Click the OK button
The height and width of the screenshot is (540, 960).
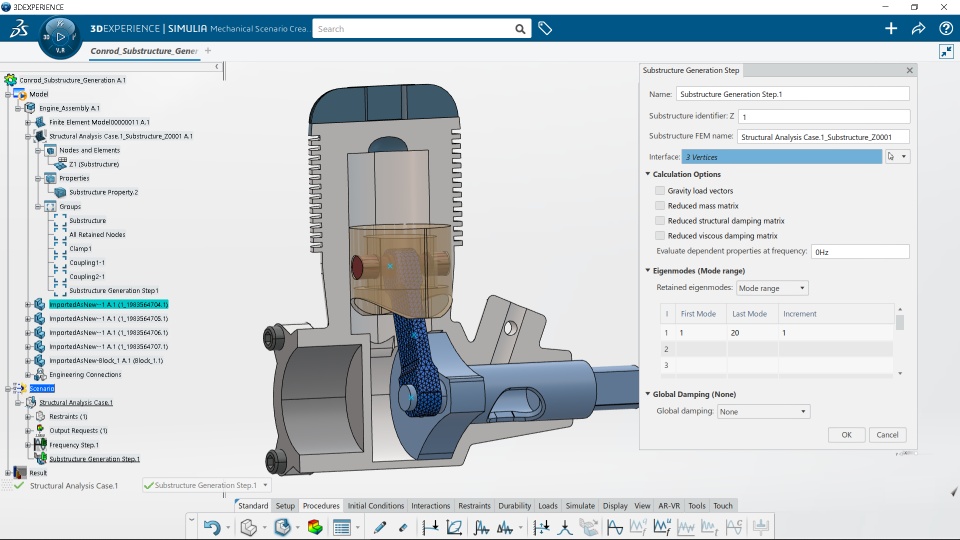click(846, 435)
